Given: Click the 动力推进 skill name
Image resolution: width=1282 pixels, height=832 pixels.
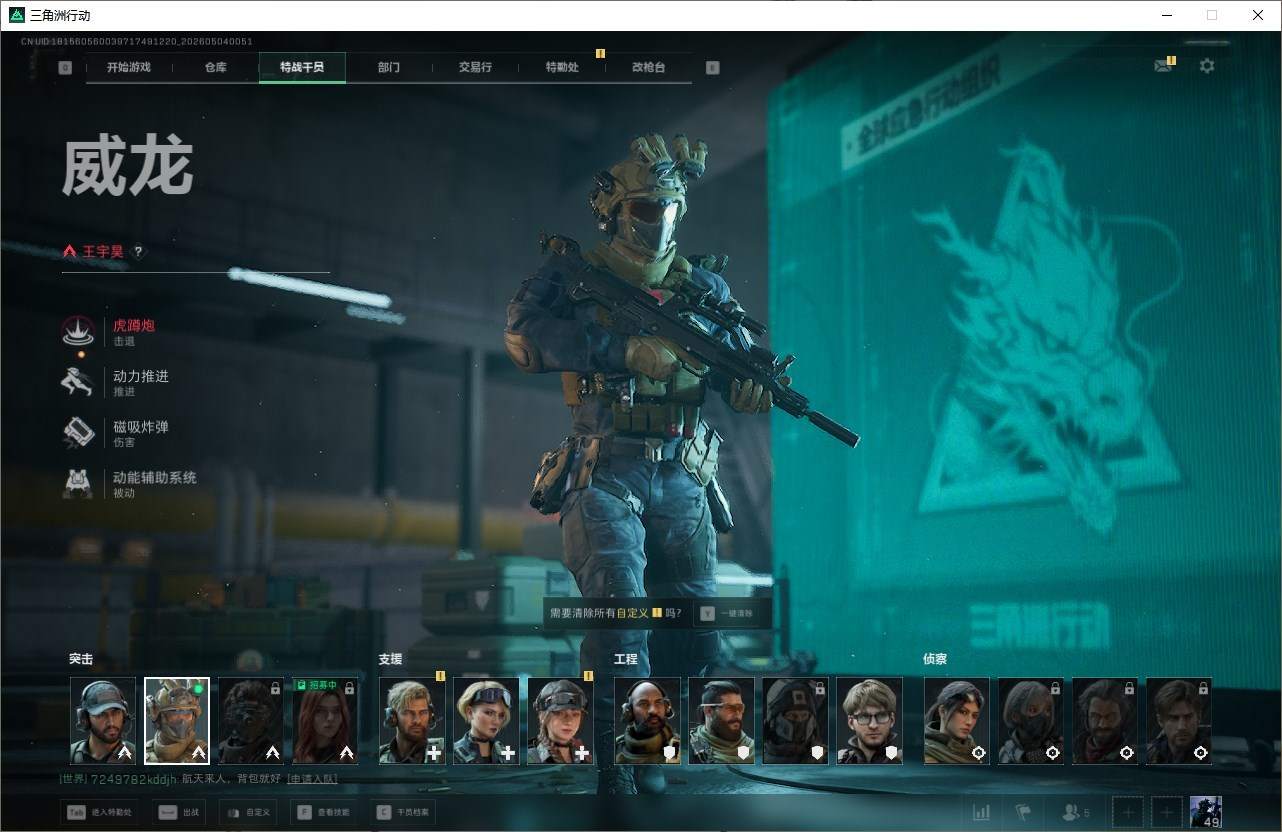Looking at the screenshot, I should click(x=141, y=376).
